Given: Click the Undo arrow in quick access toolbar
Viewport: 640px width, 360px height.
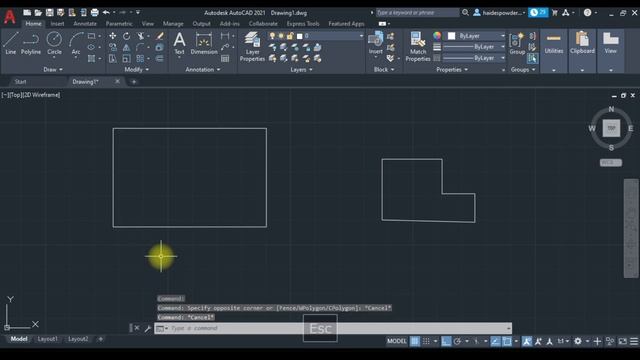Looking at the screenshot, I should coord(106,13).
